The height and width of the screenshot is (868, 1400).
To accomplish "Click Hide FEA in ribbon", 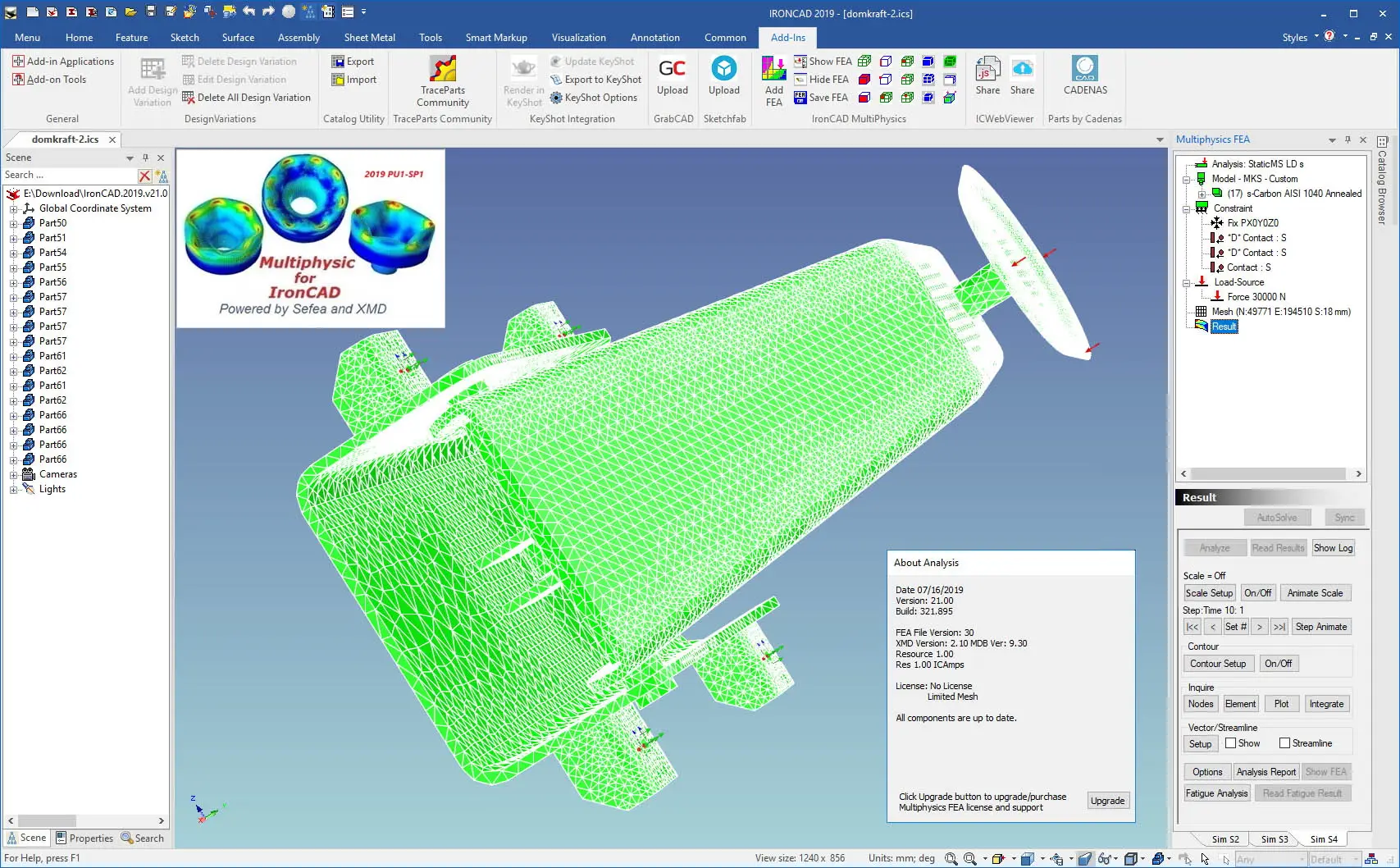I will pos(821,80).
